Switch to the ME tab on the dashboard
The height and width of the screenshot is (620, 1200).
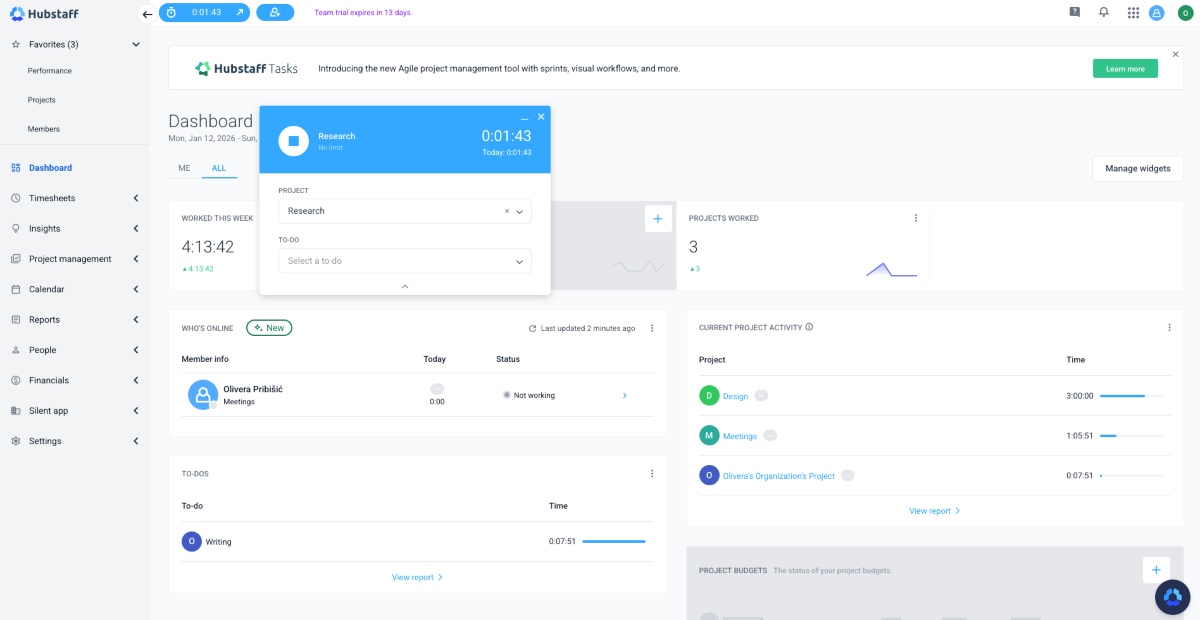click(x=183, y=168)
